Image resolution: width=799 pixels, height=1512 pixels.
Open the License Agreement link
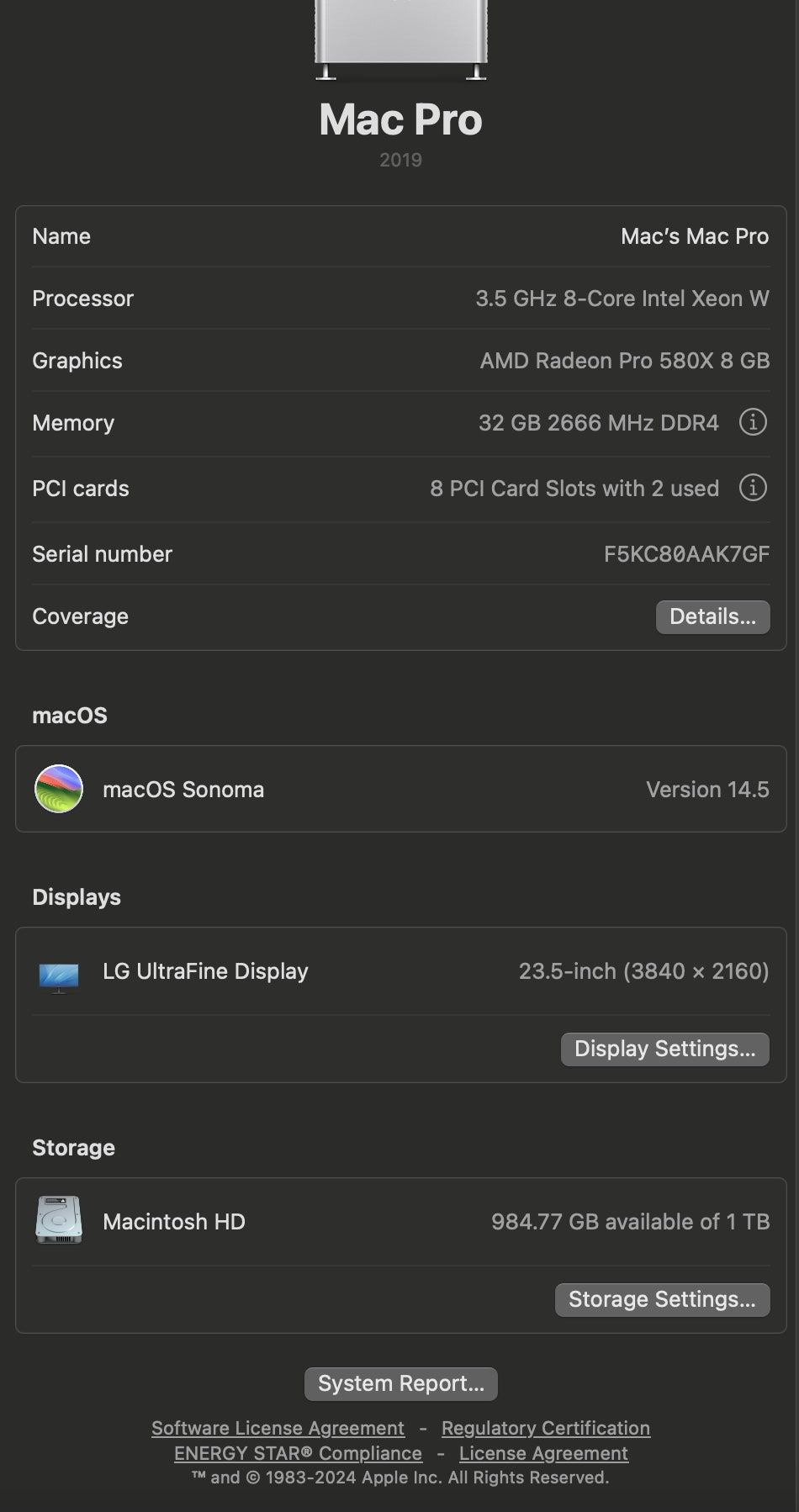(543, 1453)
